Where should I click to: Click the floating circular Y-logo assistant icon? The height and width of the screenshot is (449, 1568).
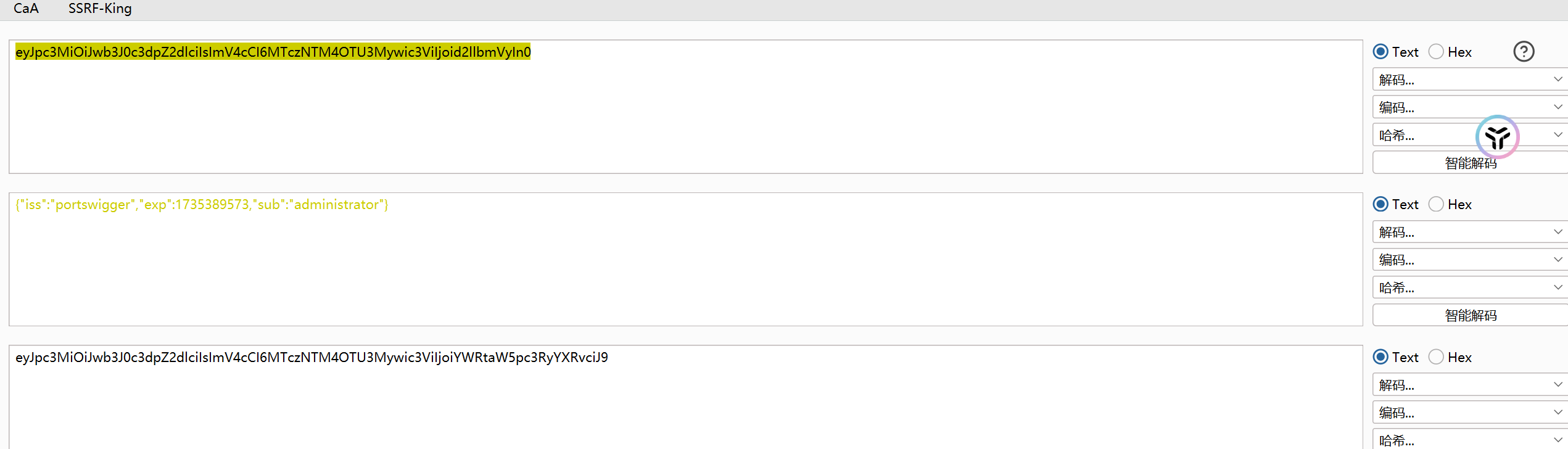pyautogui.click(x=1497, y=137)
